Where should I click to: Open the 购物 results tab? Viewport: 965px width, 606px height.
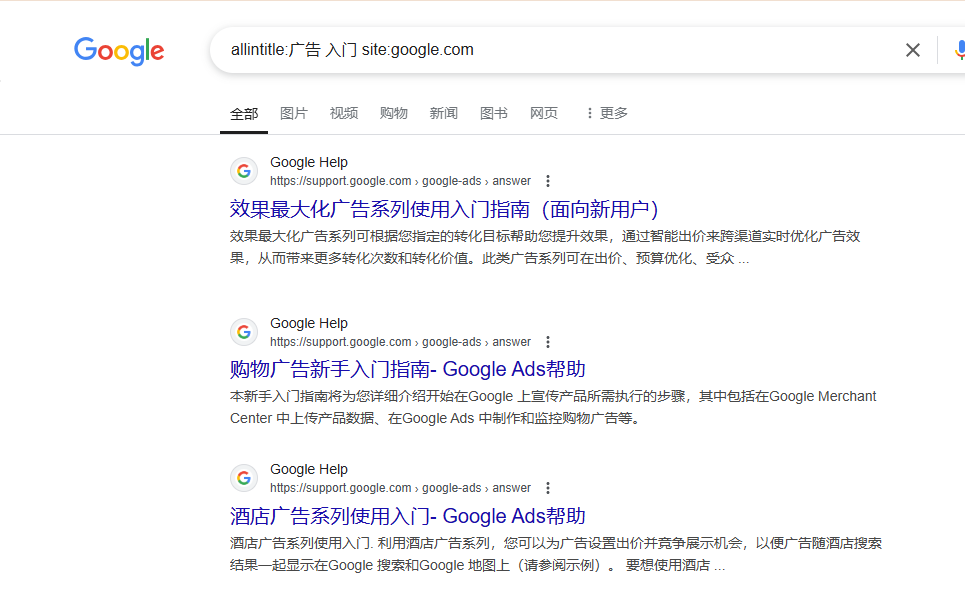click(394, 113)
